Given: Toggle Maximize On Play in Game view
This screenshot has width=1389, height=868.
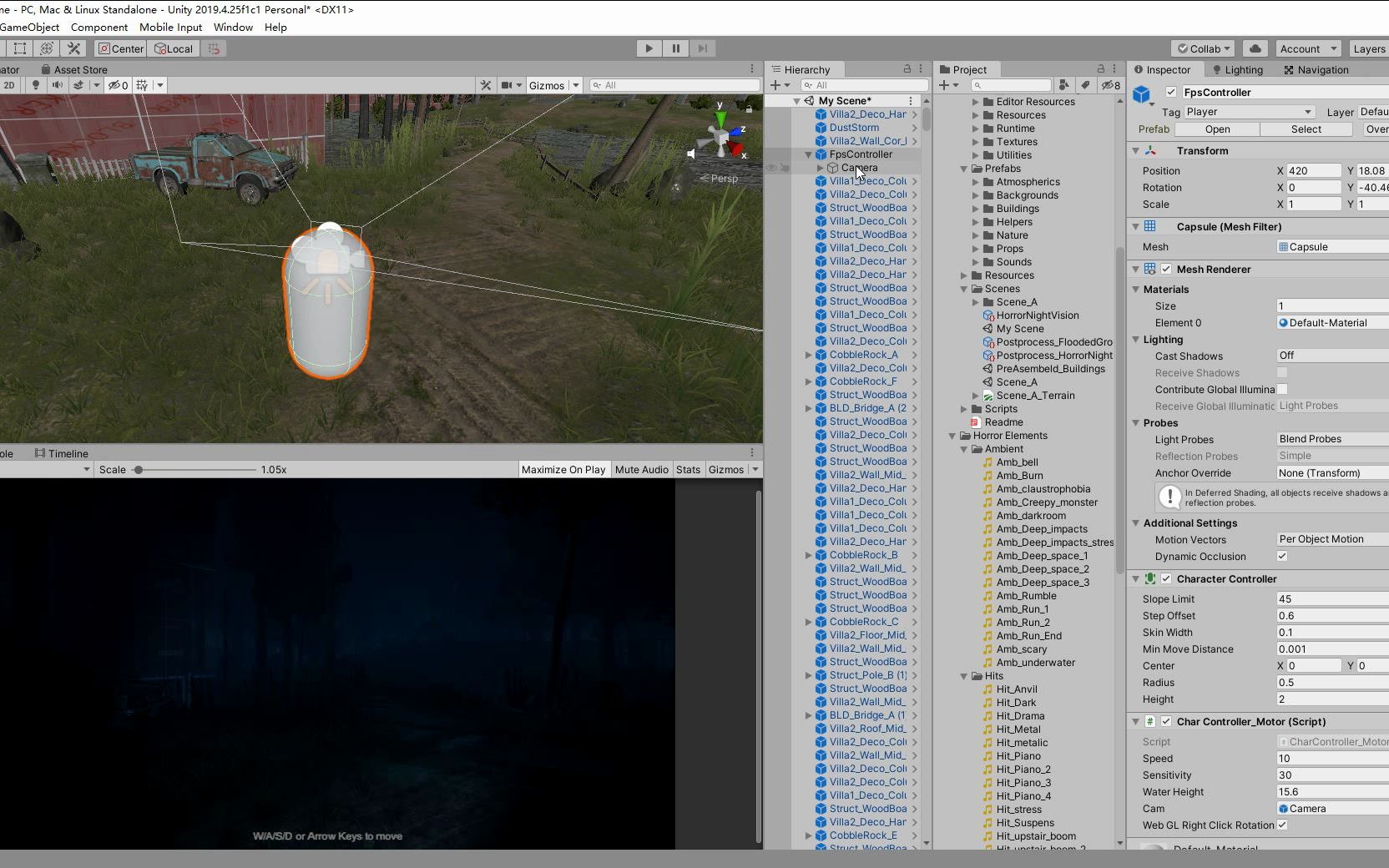Looking at the screenshot, I should click(563, 469).
